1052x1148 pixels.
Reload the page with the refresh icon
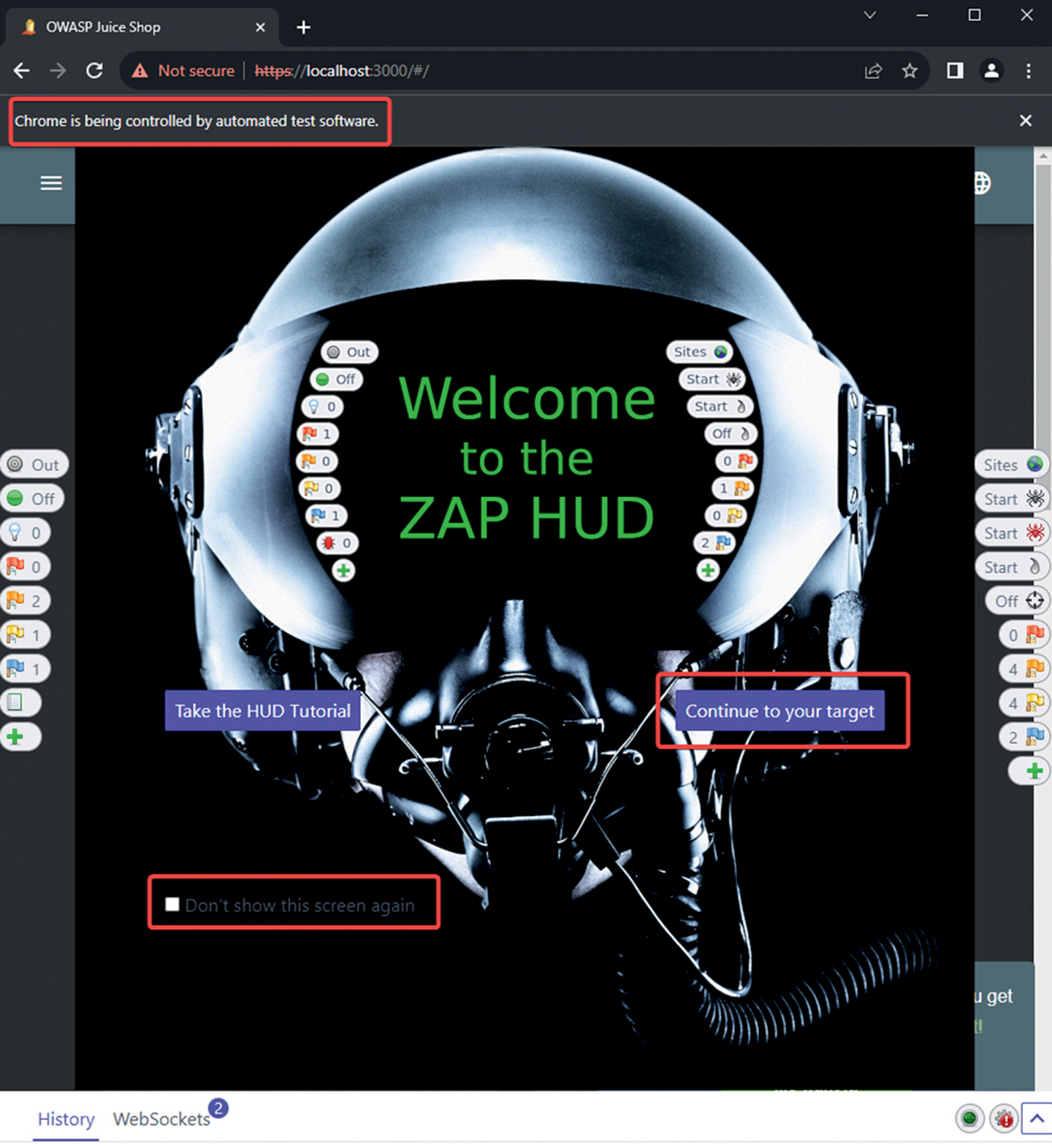[x=94, y=71]
